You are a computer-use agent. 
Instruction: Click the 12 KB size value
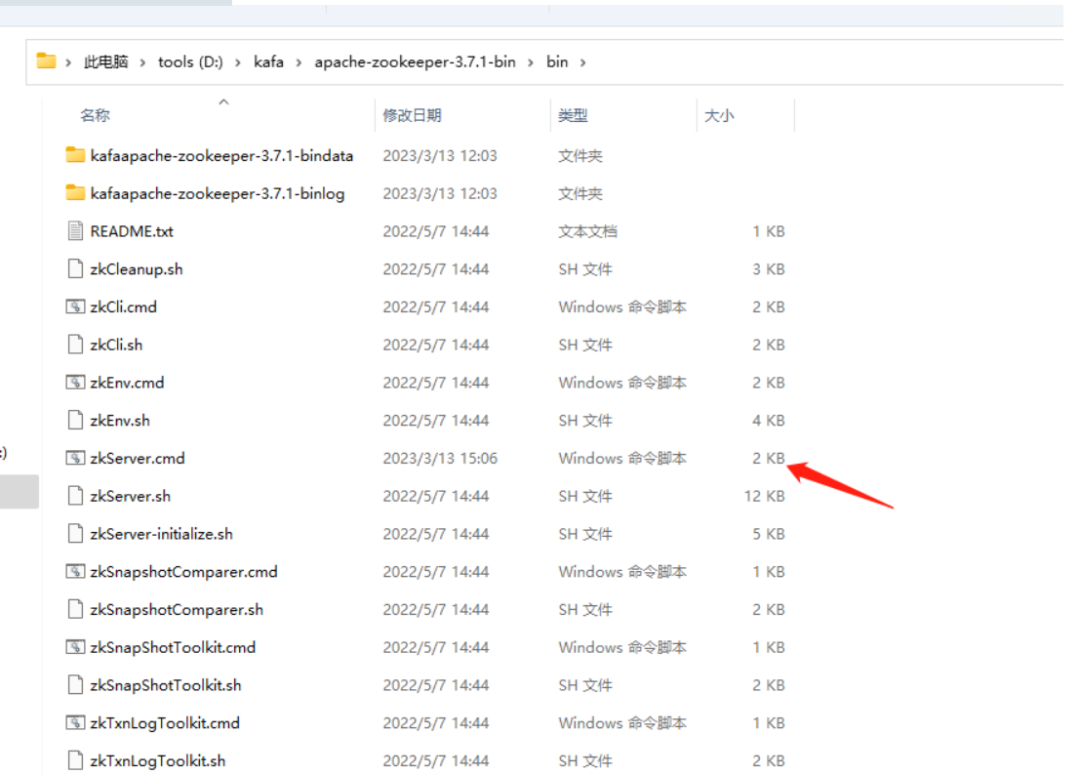click(x=765, y=496)
